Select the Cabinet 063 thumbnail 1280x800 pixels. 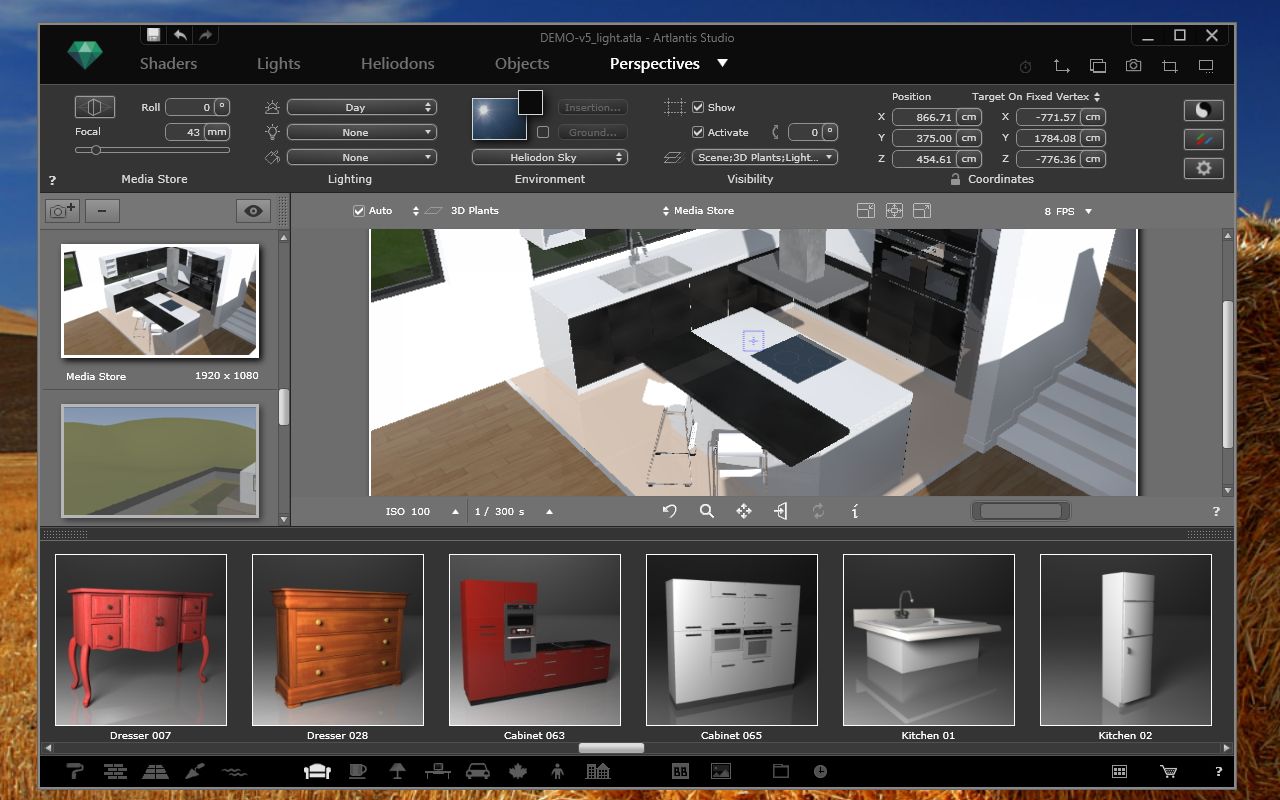pos(534,640)
